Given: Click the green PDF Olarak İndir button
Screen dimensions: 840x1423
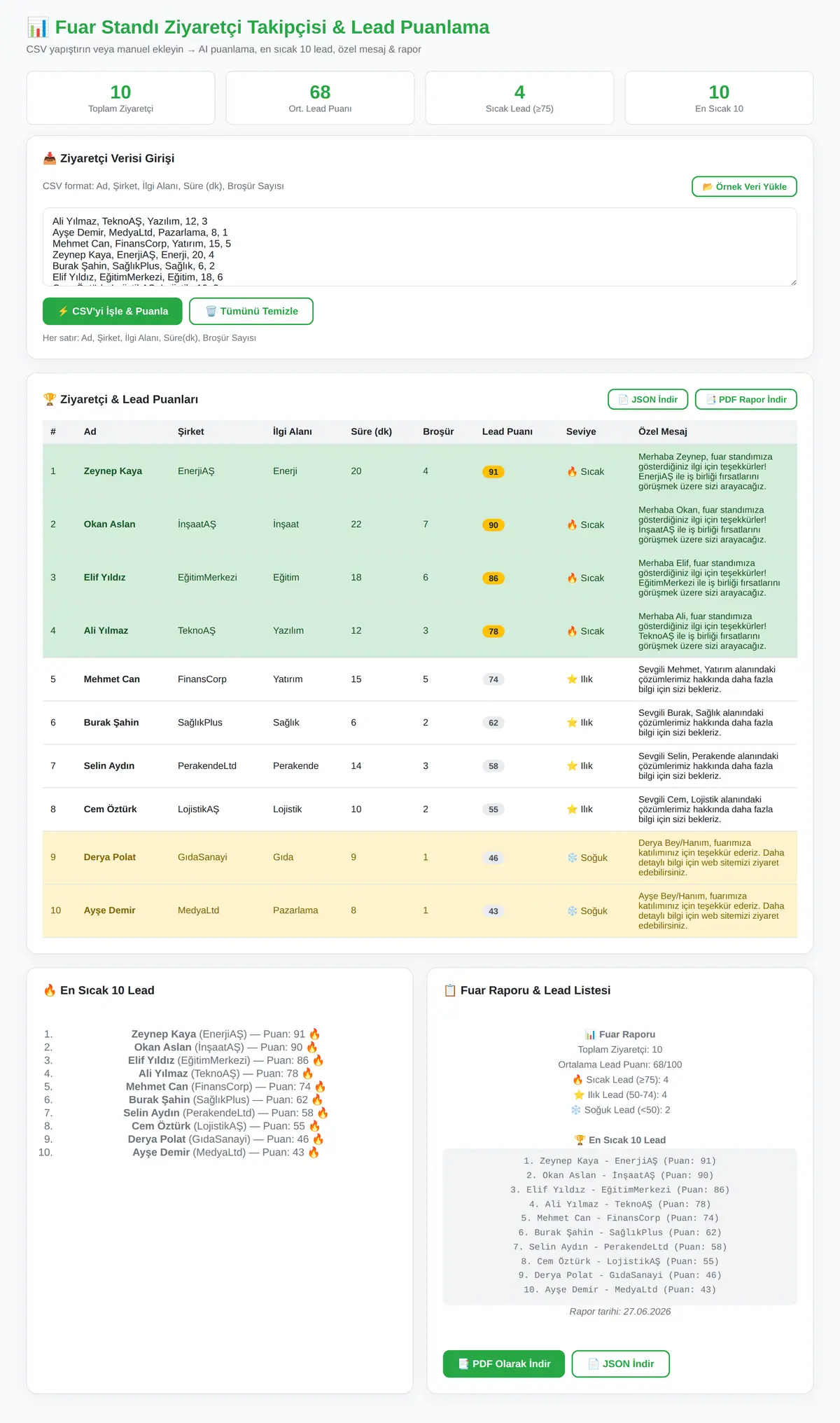Looking at the screenshot, I should [504, 1363].
